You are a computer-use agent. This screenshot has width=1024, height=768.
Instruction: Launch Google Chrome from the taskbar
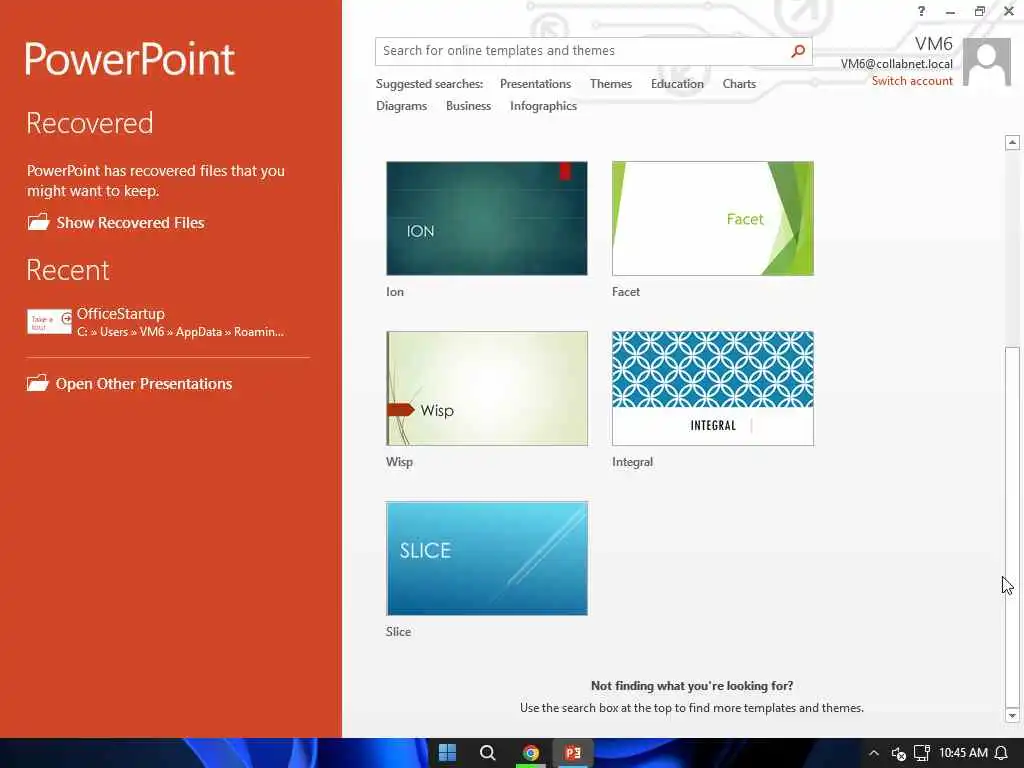[x=530, y=753]
